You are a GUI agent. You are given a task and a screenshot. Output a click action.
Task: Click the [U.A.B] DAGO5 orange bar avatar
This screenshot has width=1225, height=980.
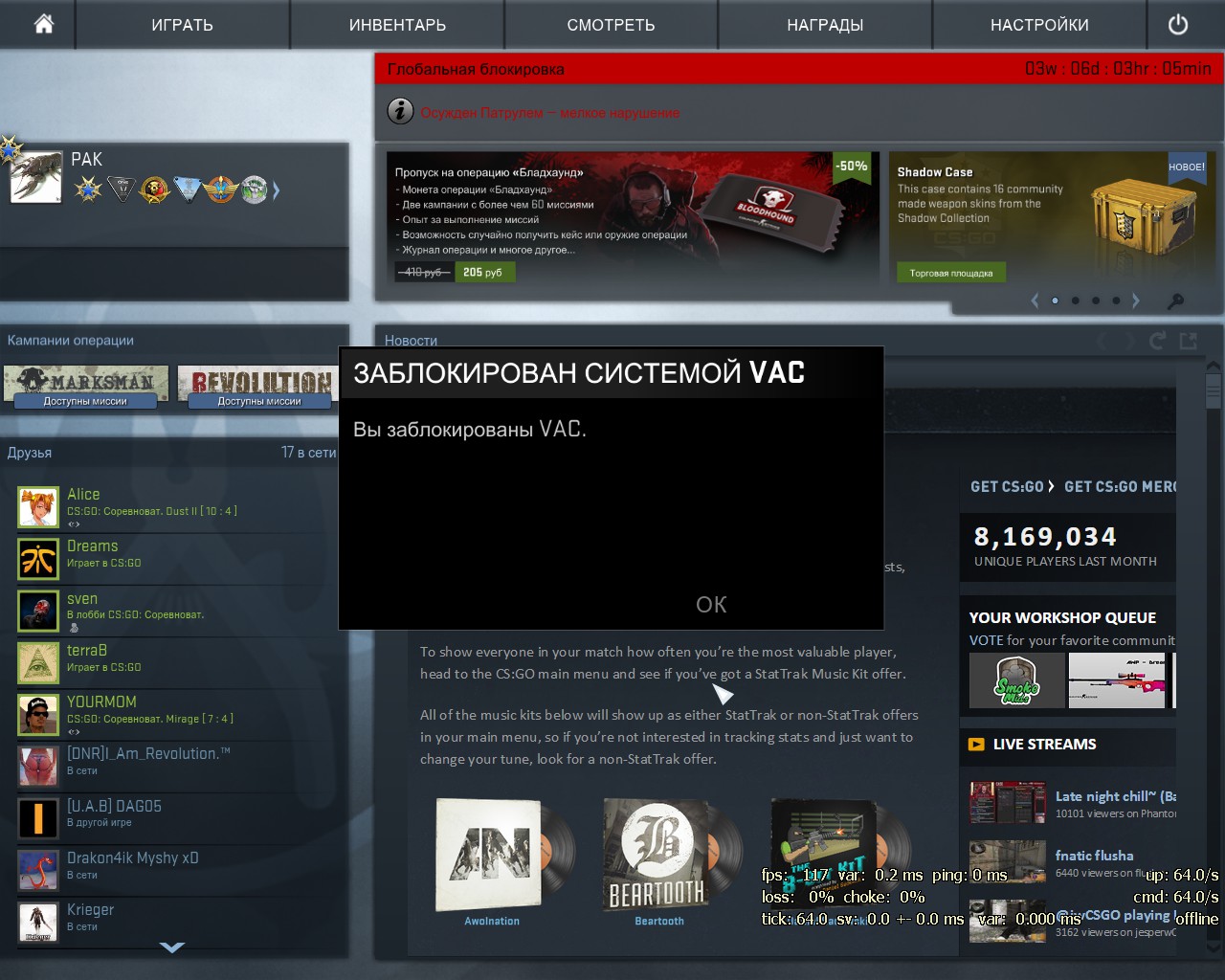coord(38,819)
